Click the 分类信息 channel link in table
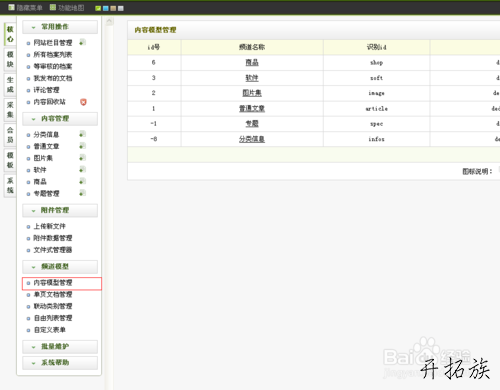500x390 pixels. click(252, 139)
